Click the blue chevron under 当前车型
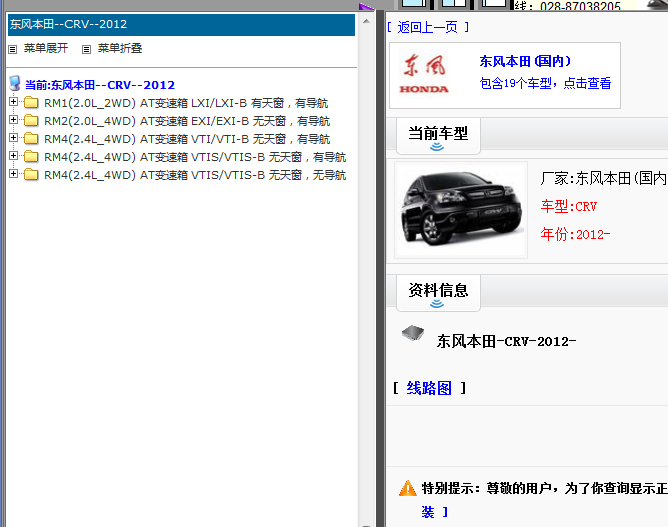 (437, 147)
